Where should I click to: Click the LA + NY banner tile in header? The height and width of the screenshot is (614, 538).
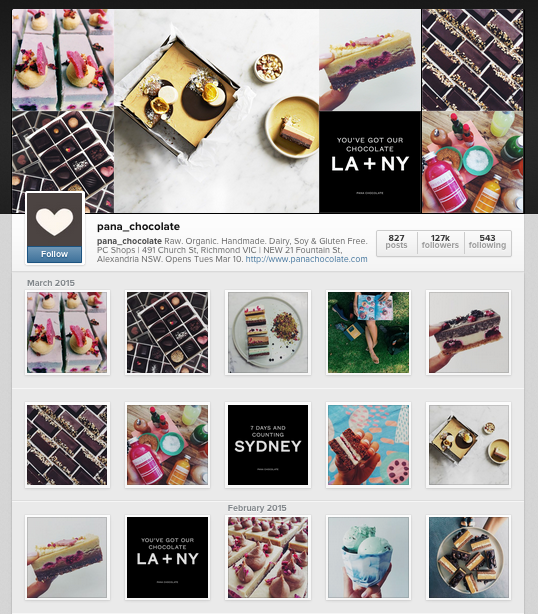[x=370, y=162]
